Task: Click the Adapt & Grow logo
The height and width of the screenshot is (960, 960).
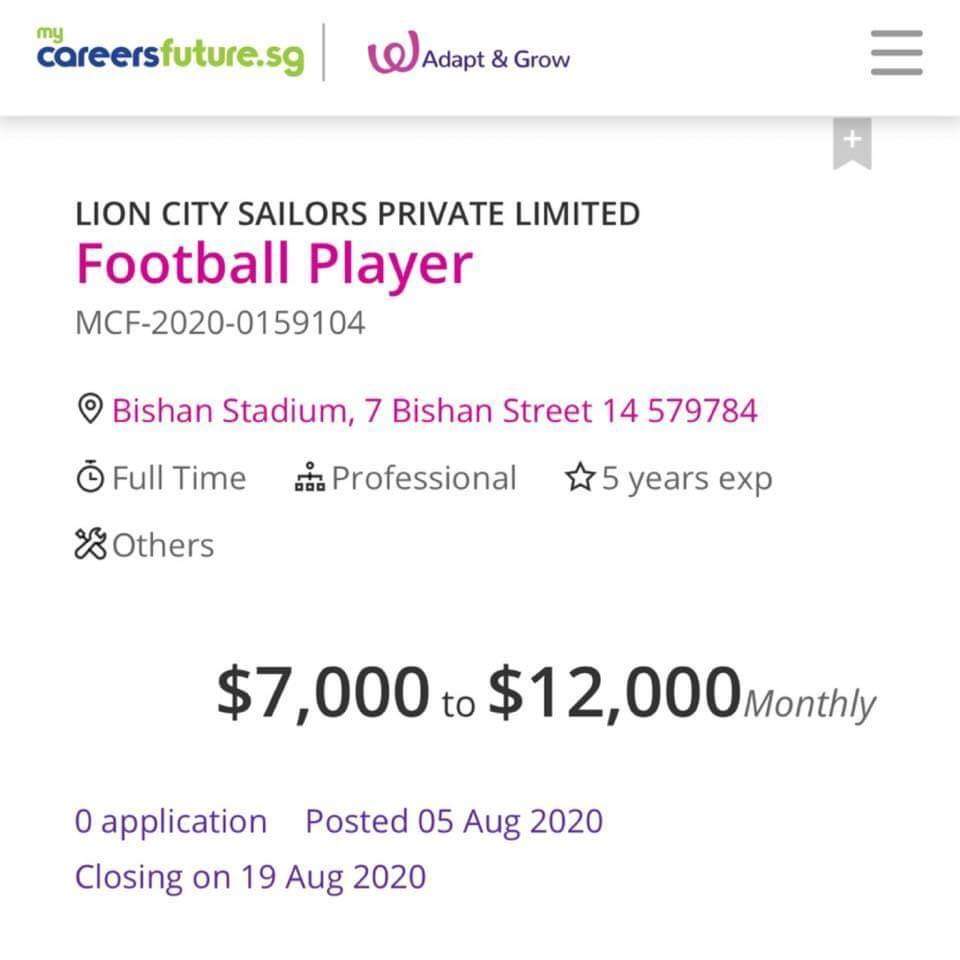Action: [468, 55]
